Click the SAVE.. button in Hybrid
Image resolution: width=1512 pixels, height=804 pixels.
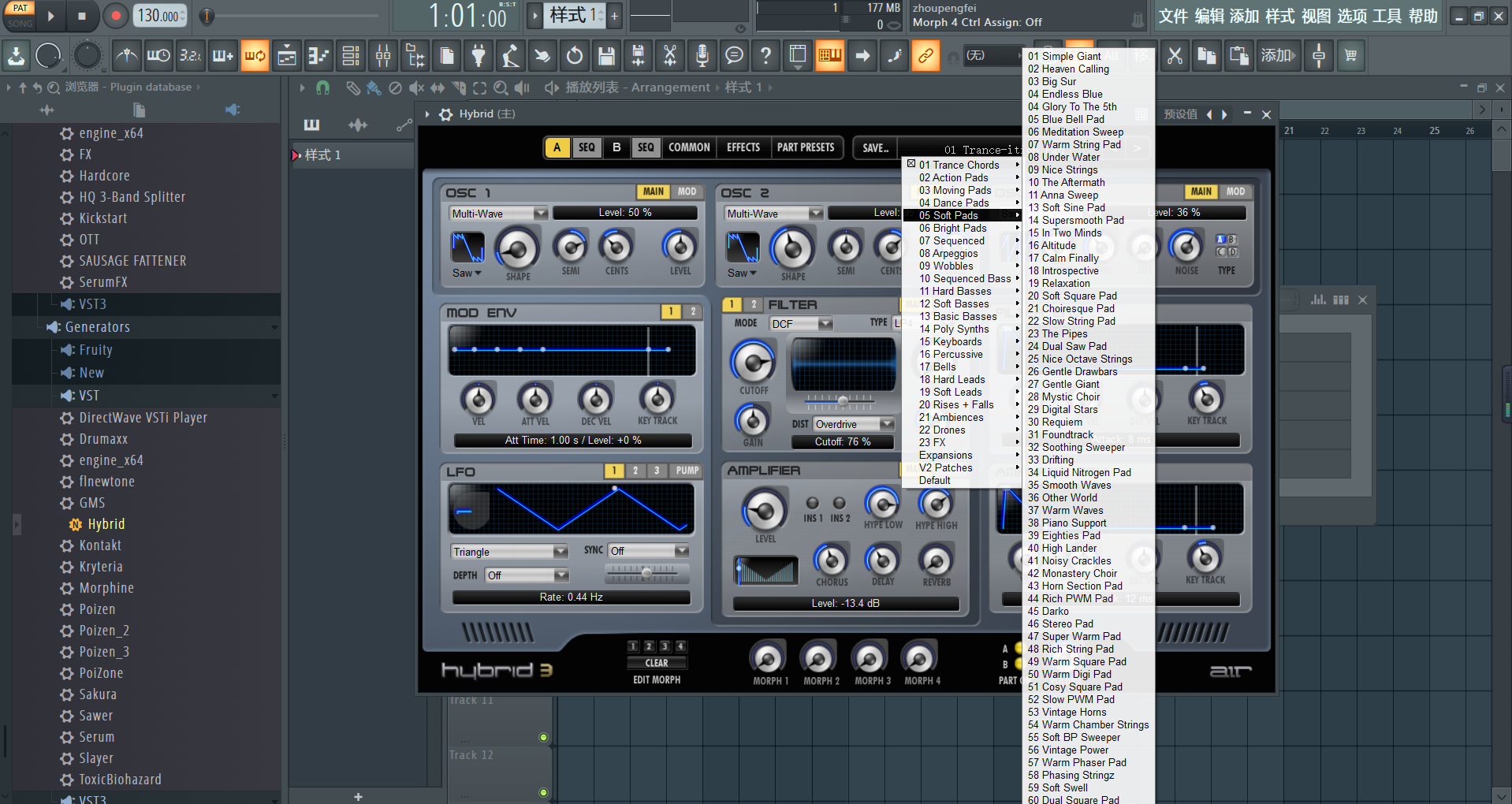click(875, 147)
